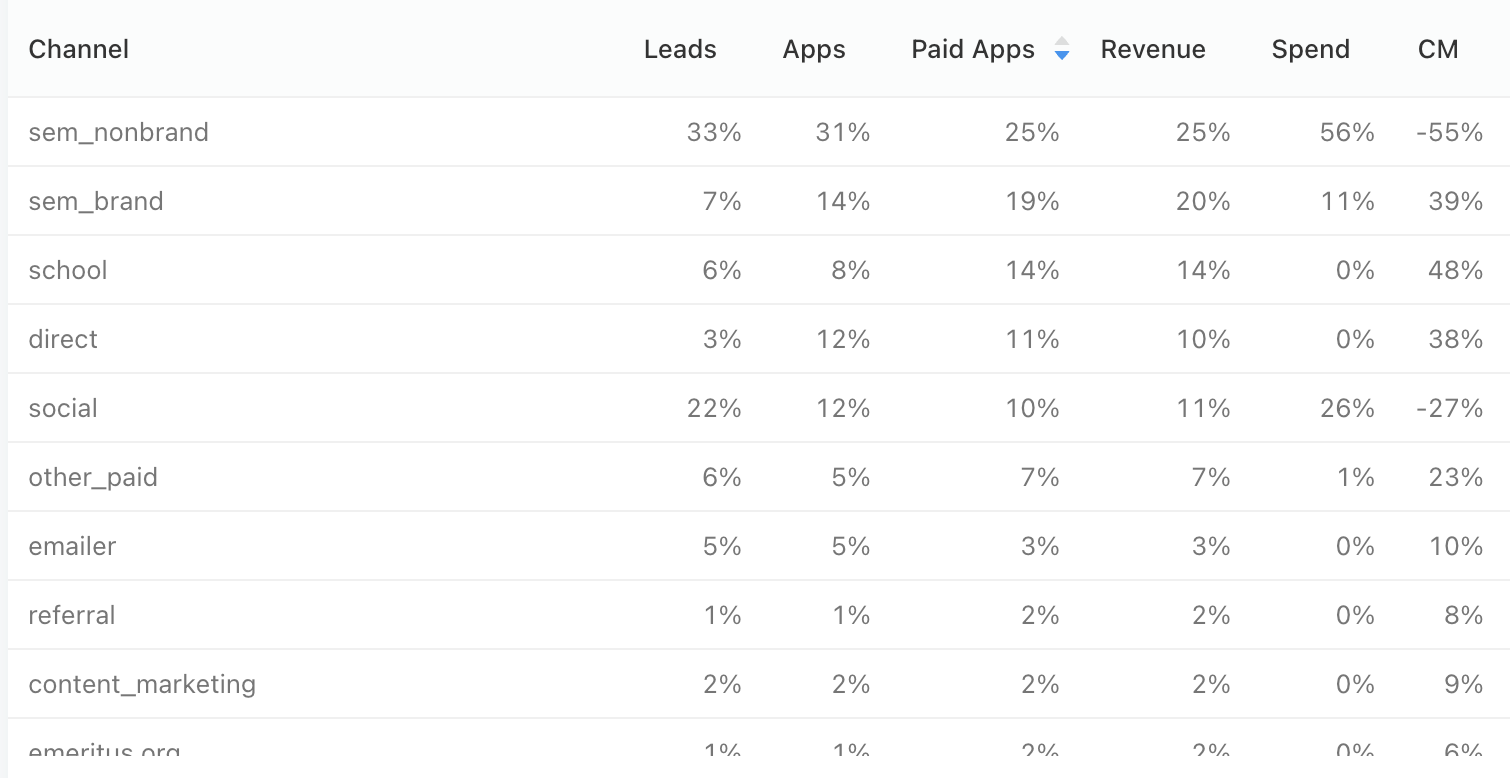1510x778 pixels.
Task: Select the social channel row
Action: coord(759,408)
